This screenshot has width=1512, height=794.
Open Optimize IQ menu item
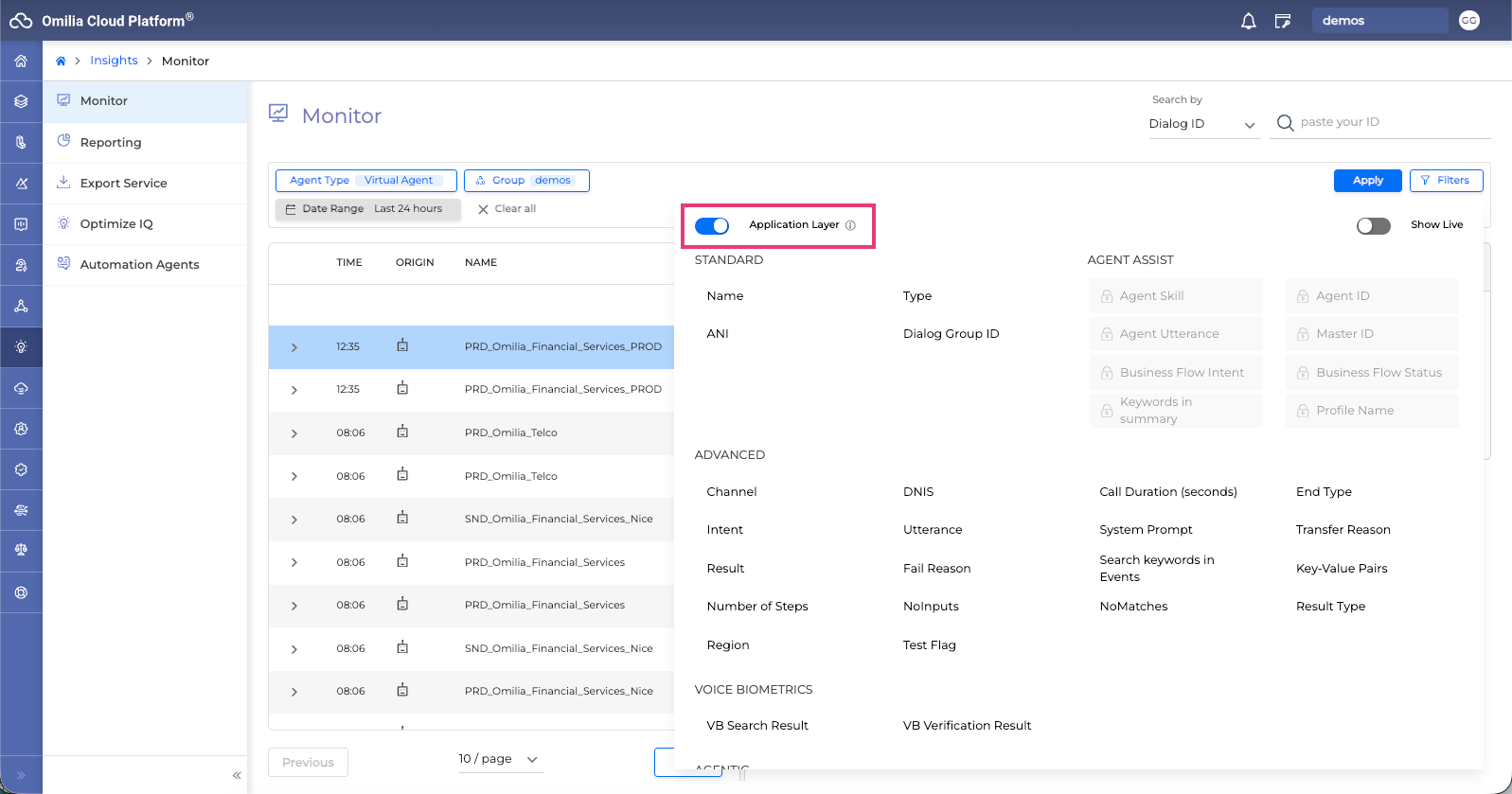coord(145,223)
